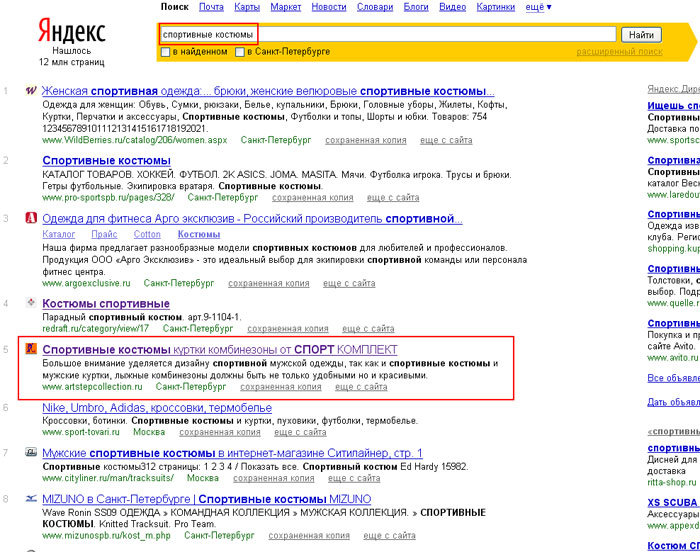
Task: Click the Yandex logo
Action: click(x=71, y=31)
